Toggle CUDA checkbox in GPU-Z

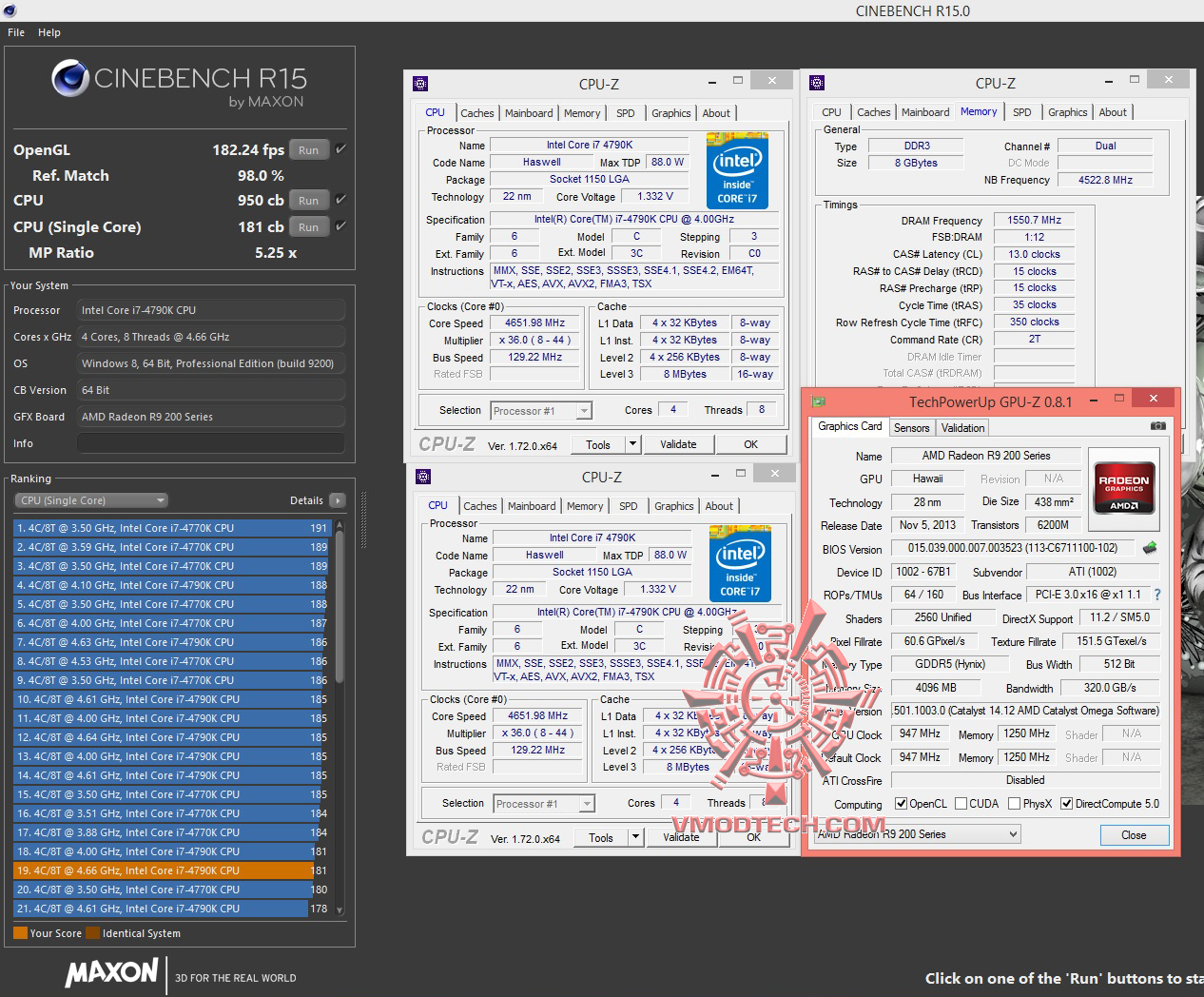(961, 804)
